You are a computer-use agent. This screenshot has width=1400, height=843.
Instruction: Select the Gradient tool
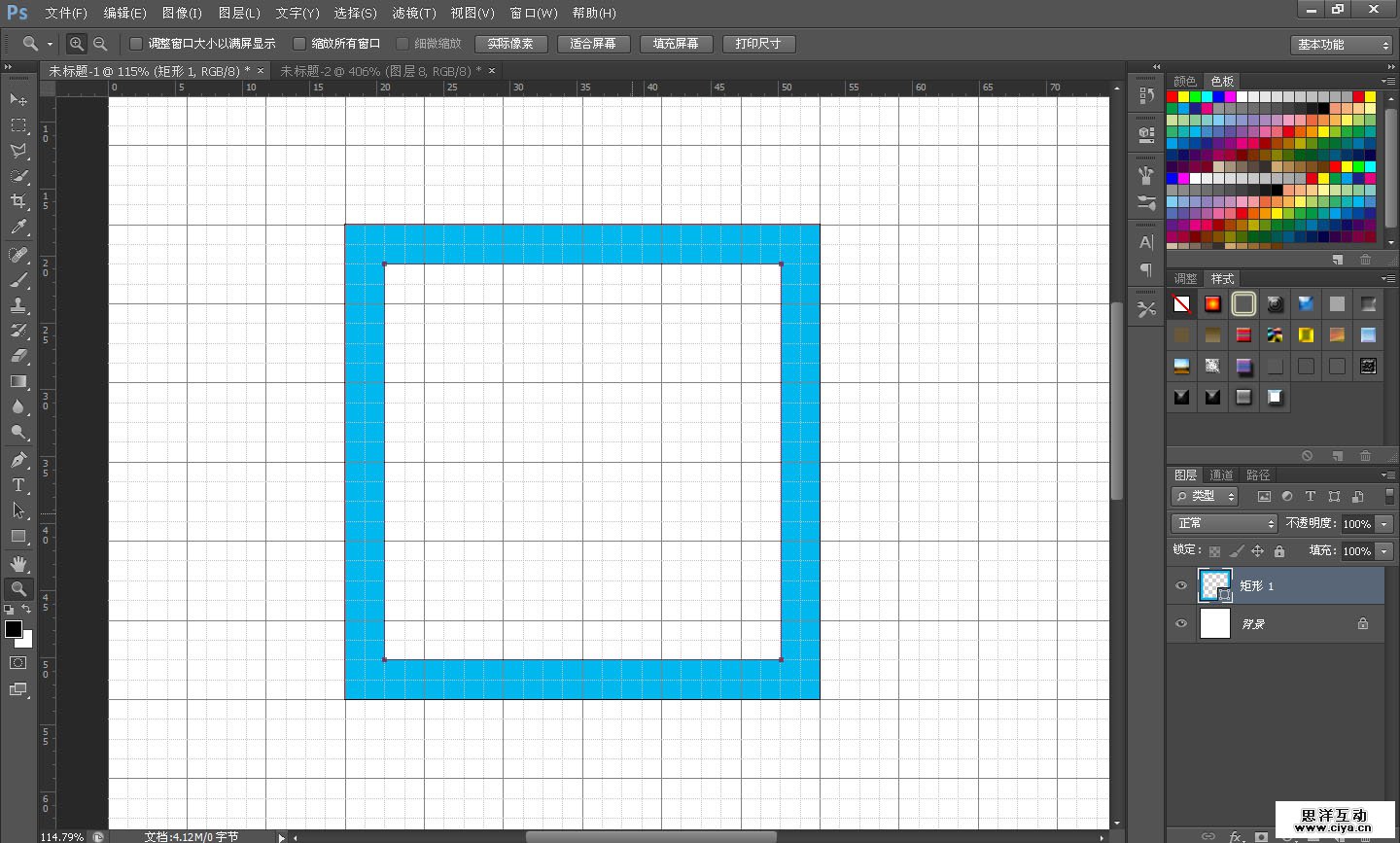coord(17,382)
